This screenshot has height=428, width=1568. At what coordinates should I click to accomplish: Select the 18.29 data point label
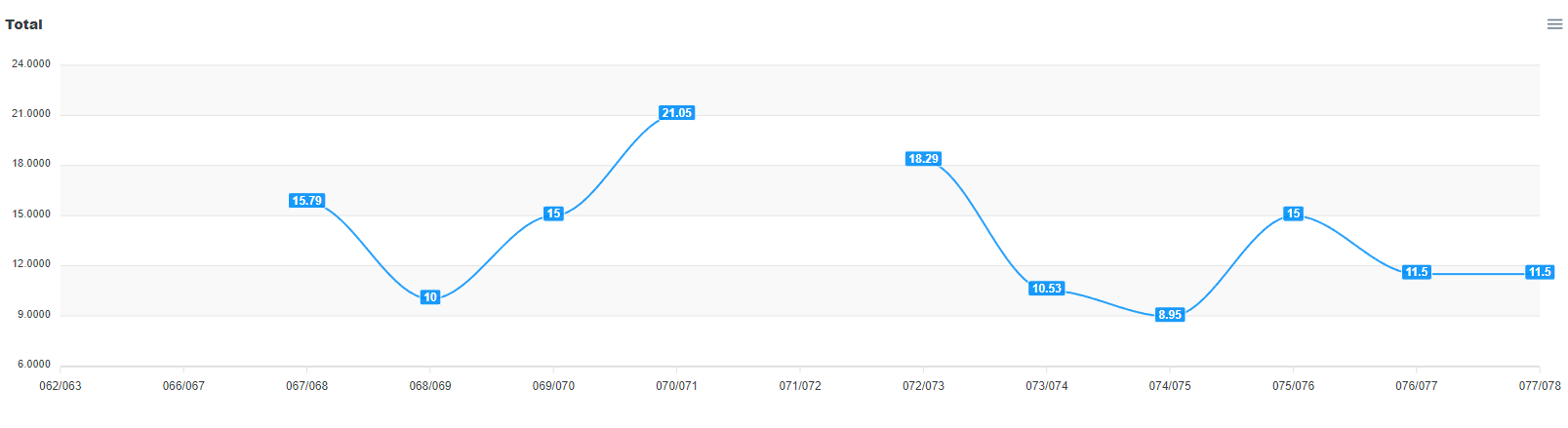click(923, 159)
